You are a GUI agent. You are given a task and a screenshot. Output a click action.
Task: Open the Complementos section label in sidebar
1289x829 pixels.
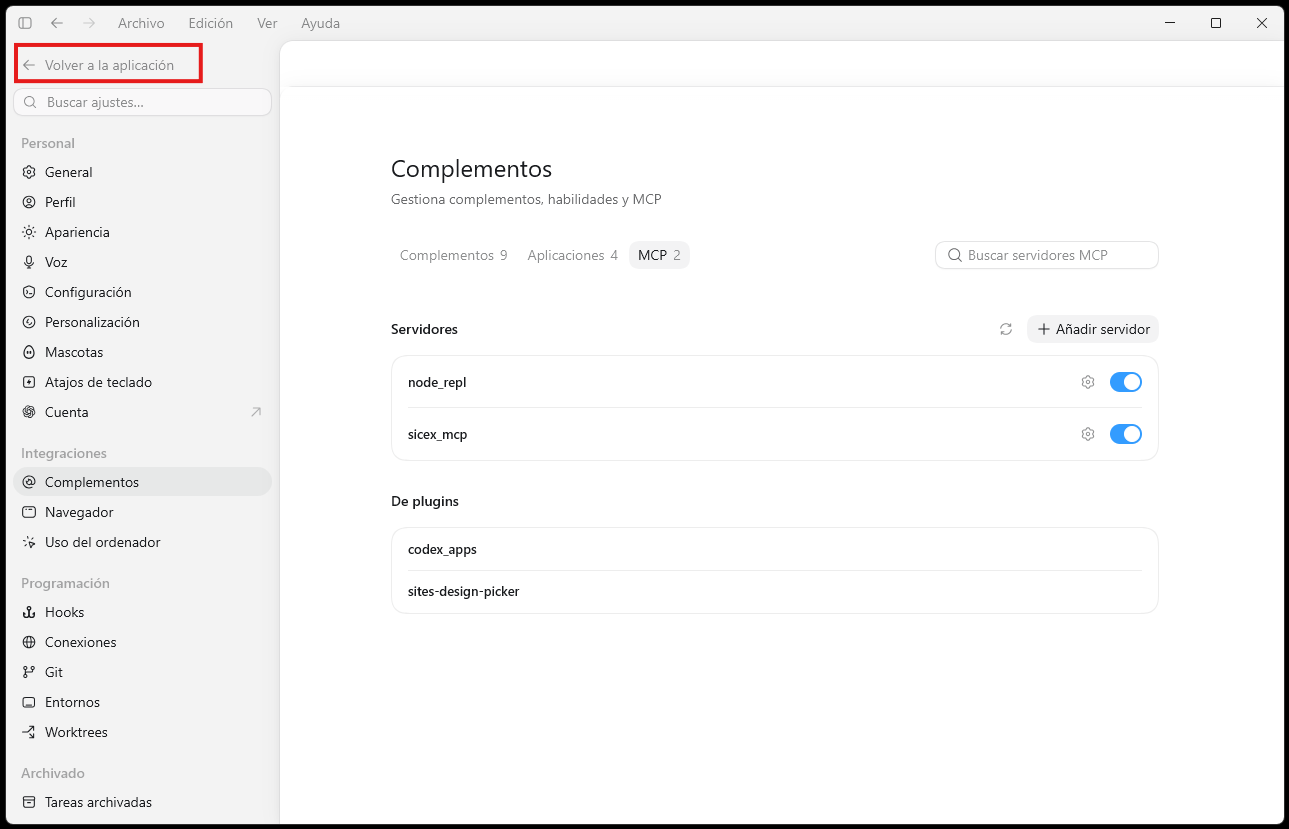92,482
